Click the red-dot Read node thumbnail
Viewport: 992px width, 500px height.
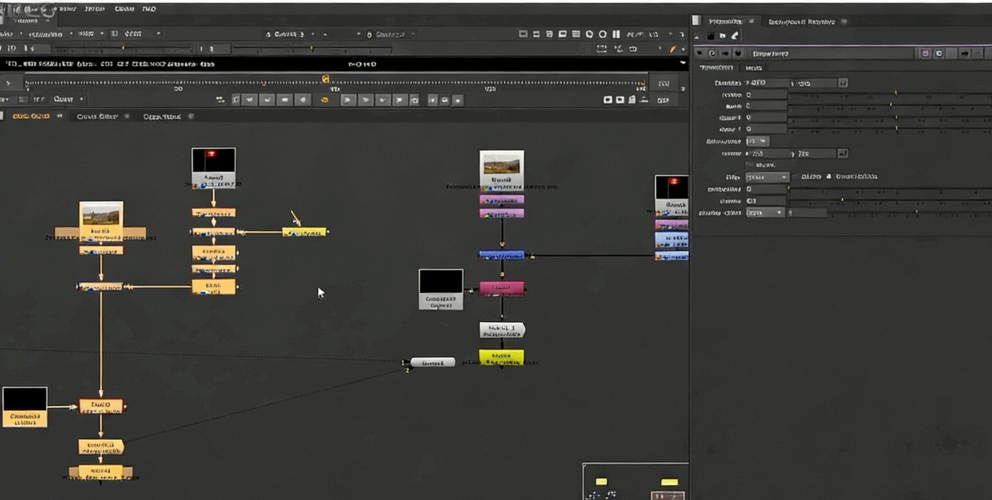(213, 160)
